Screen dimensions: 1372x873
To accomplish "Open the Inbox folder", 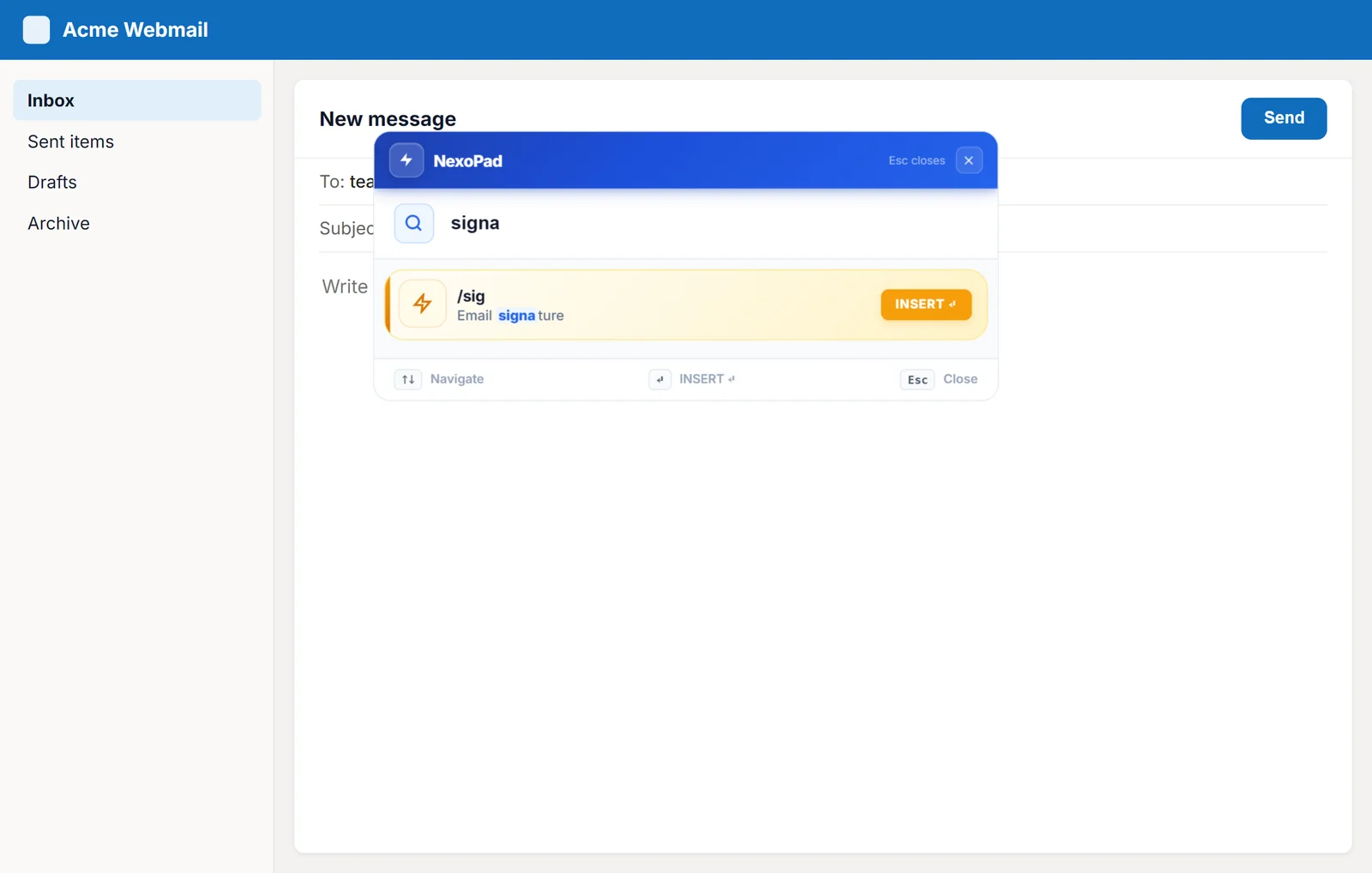I will pyautogui.click(x=137, y=100).
